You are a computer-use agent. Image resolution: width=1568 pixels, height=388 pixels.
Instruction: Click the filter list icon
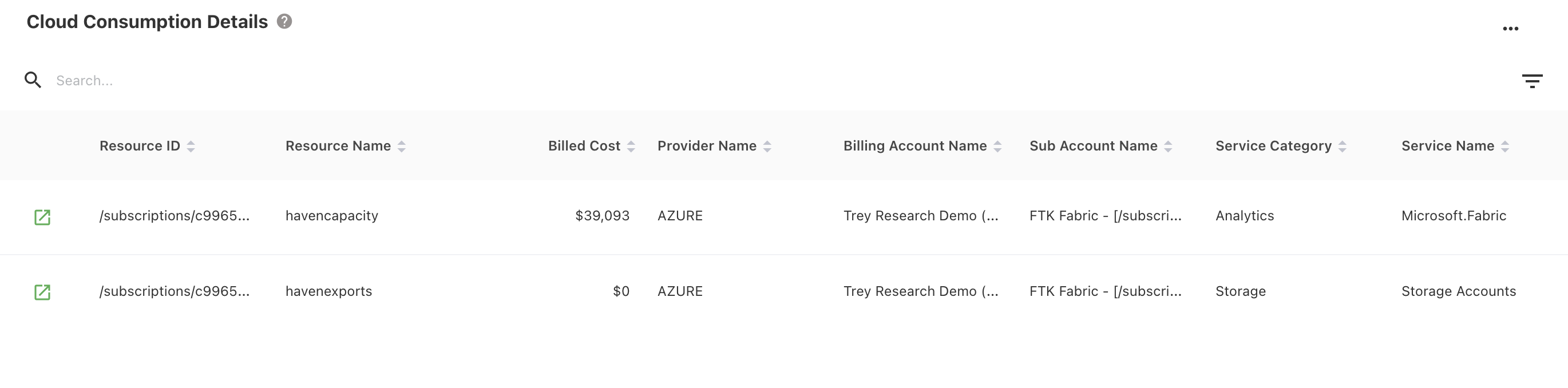pos(1531,81)
